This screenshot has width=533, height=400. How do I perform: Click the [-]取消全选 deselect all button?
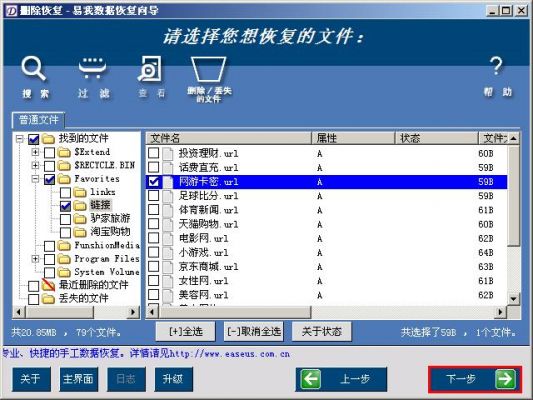pos(254,331)
